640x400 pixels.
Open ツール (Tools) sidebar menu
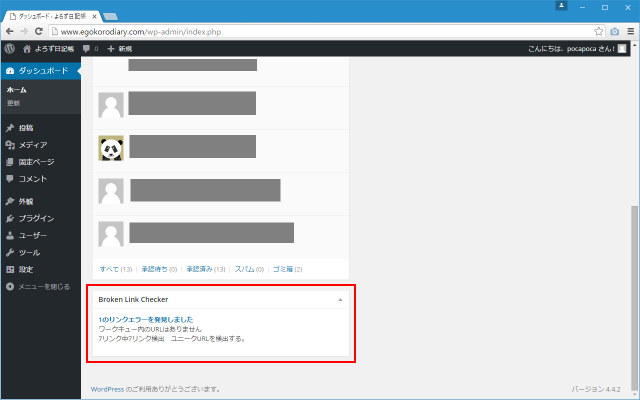[29, 252]
